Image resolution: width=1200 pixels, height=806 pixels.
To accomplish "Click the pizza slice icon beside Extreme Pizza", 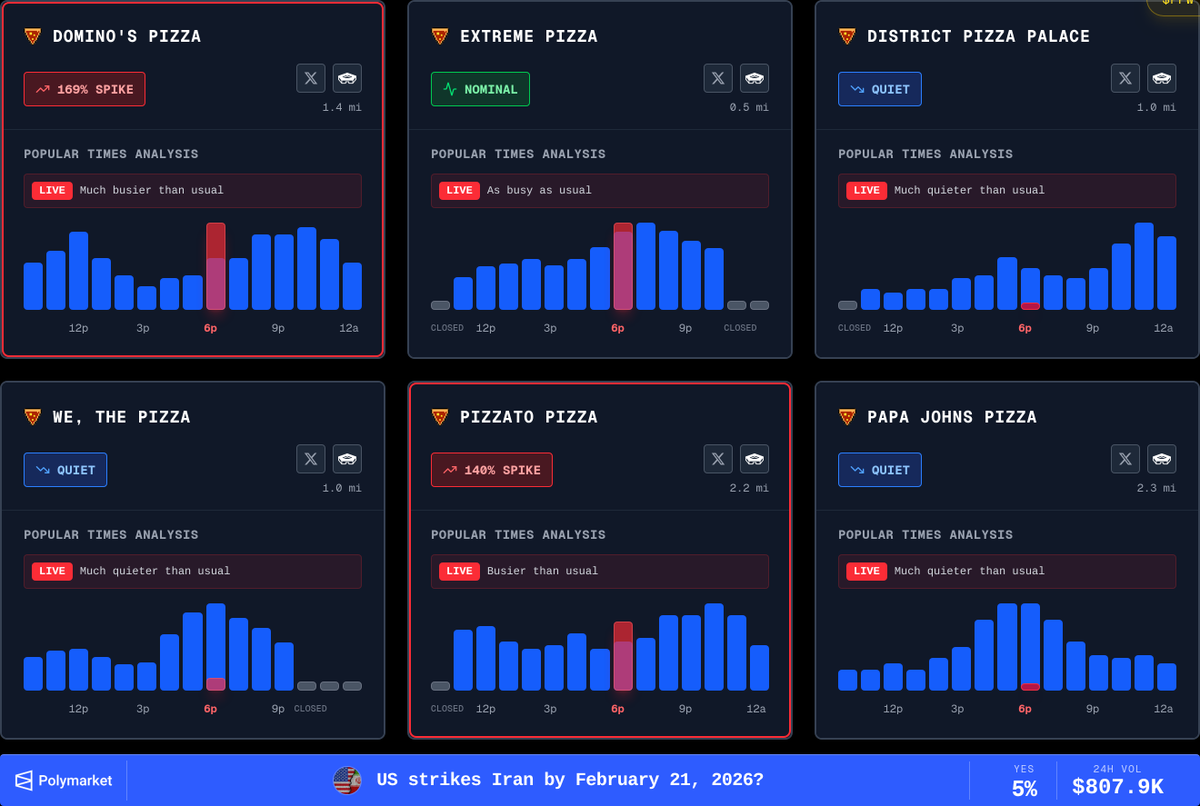I will (x=440, y=36).
